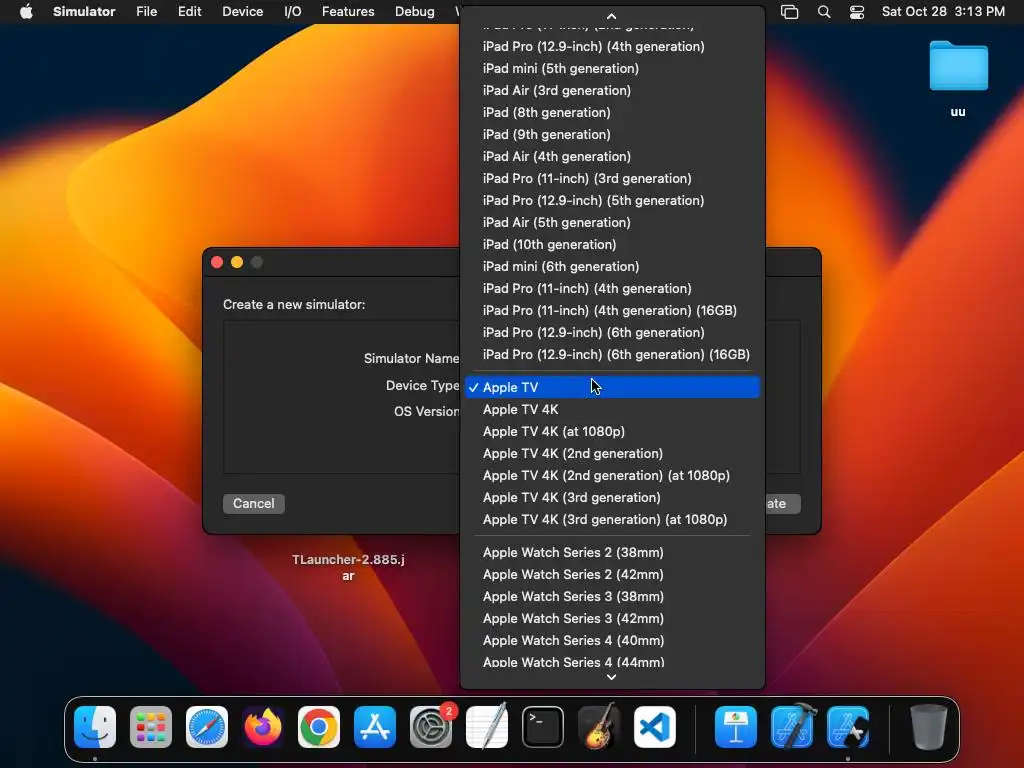This screenshot has width=1024, height=768.
Task: Open Spotlight search in menu bar
Action: [x=824, y=12]
